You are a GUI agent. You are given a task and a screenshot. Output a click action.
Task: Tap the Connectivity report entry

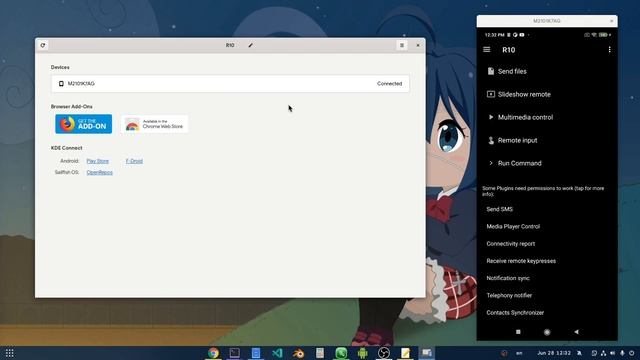511,244
